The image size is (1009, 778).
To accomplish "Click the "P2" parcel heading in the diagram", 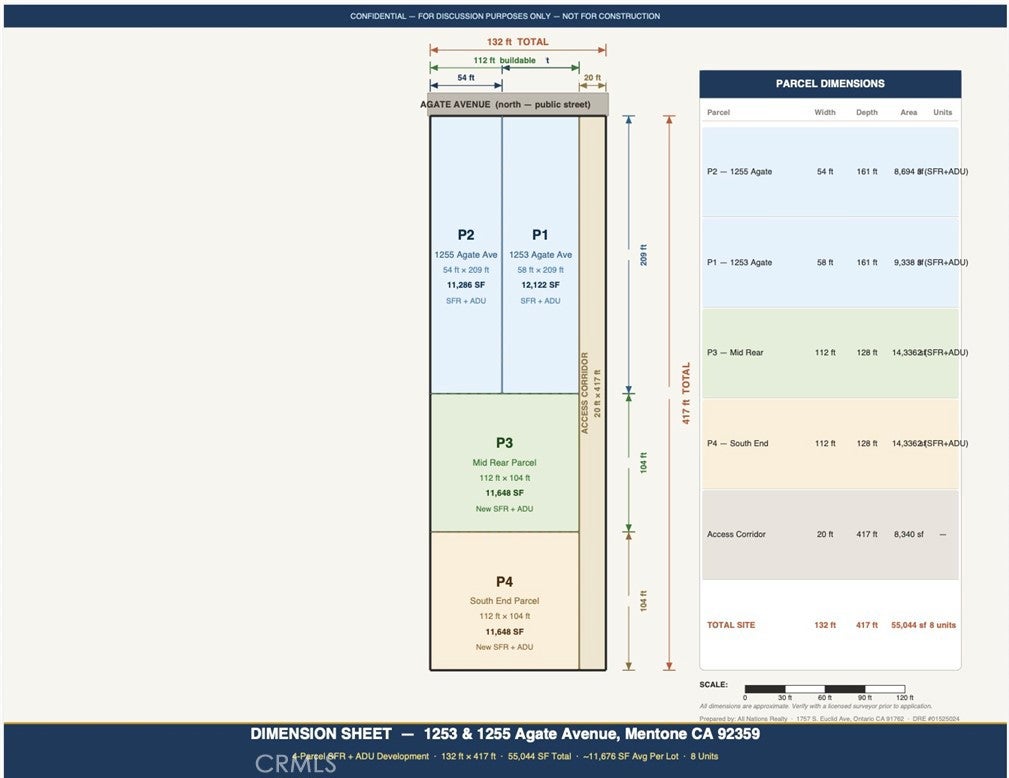I will (466, 235).
